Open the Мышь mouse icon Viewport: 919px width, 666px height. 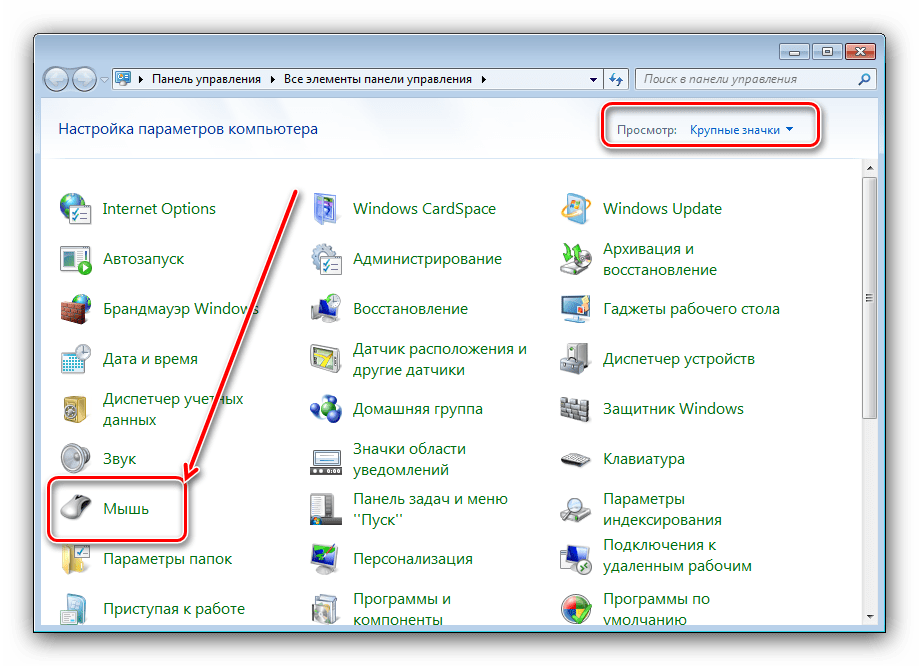[x=76, y=508]
